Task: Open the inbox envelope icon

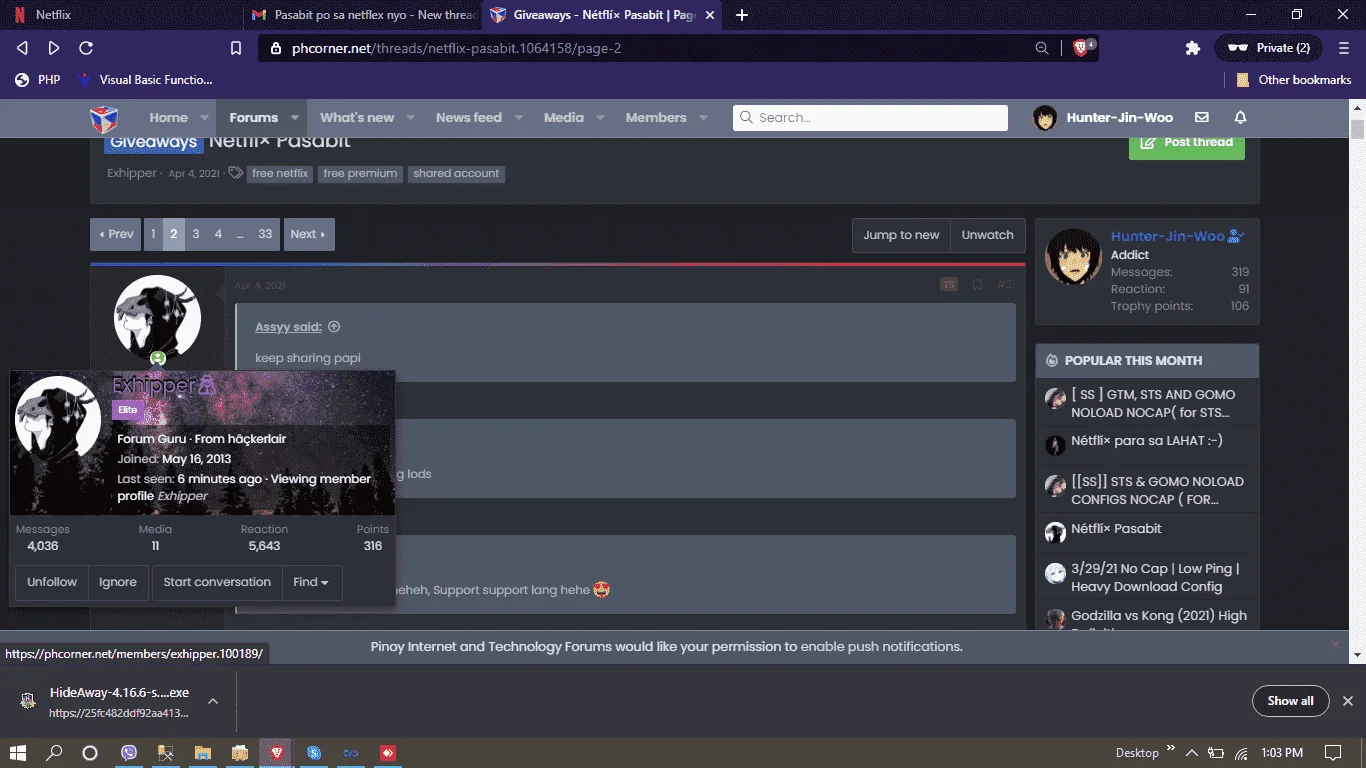Action: (1202, 118)
